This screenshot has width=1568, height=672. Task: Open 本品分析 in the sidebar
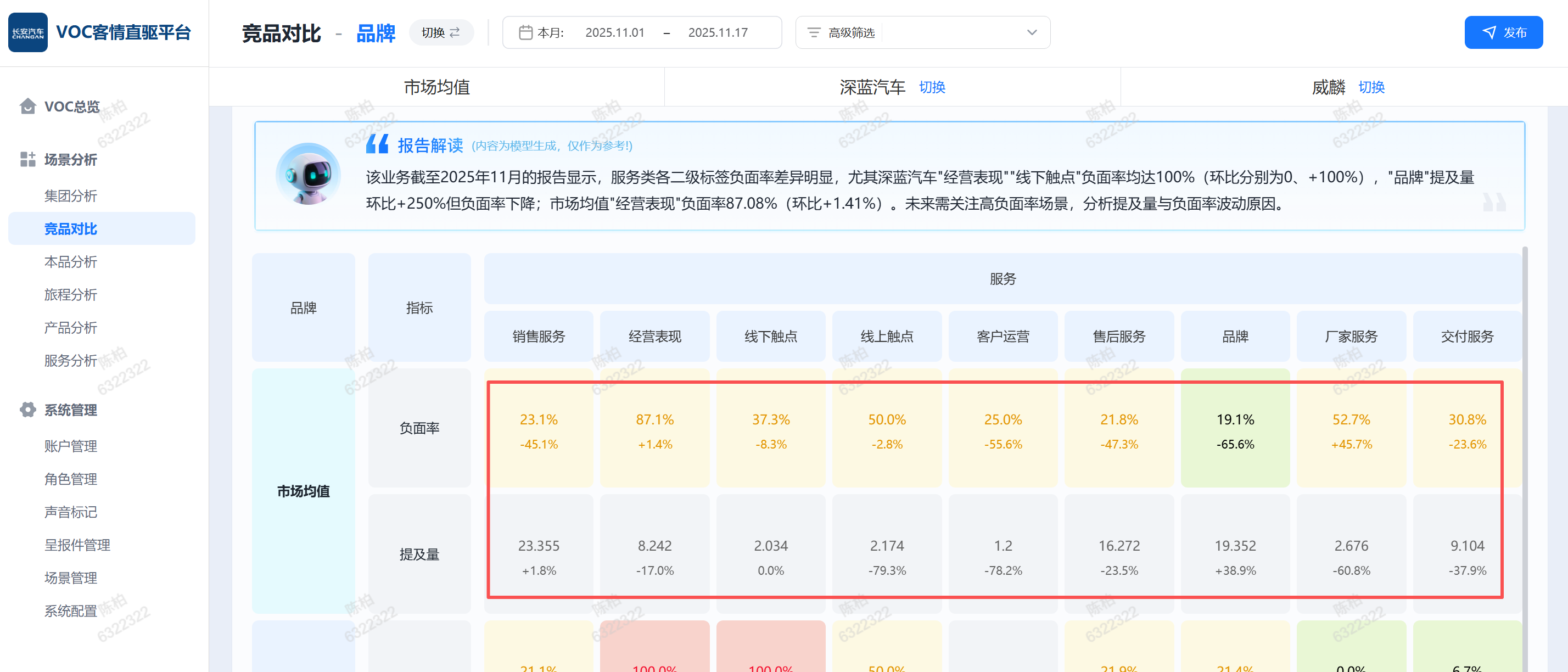click(71, 262)
